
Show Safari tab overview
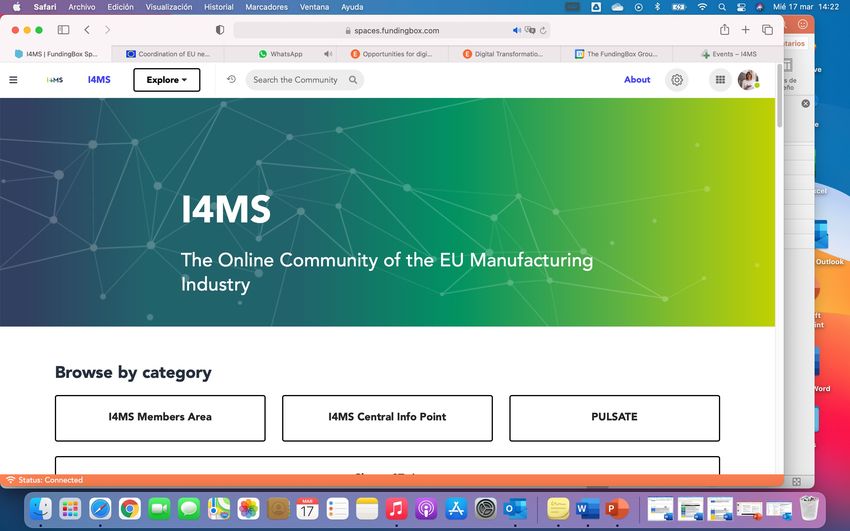point(767,30)
